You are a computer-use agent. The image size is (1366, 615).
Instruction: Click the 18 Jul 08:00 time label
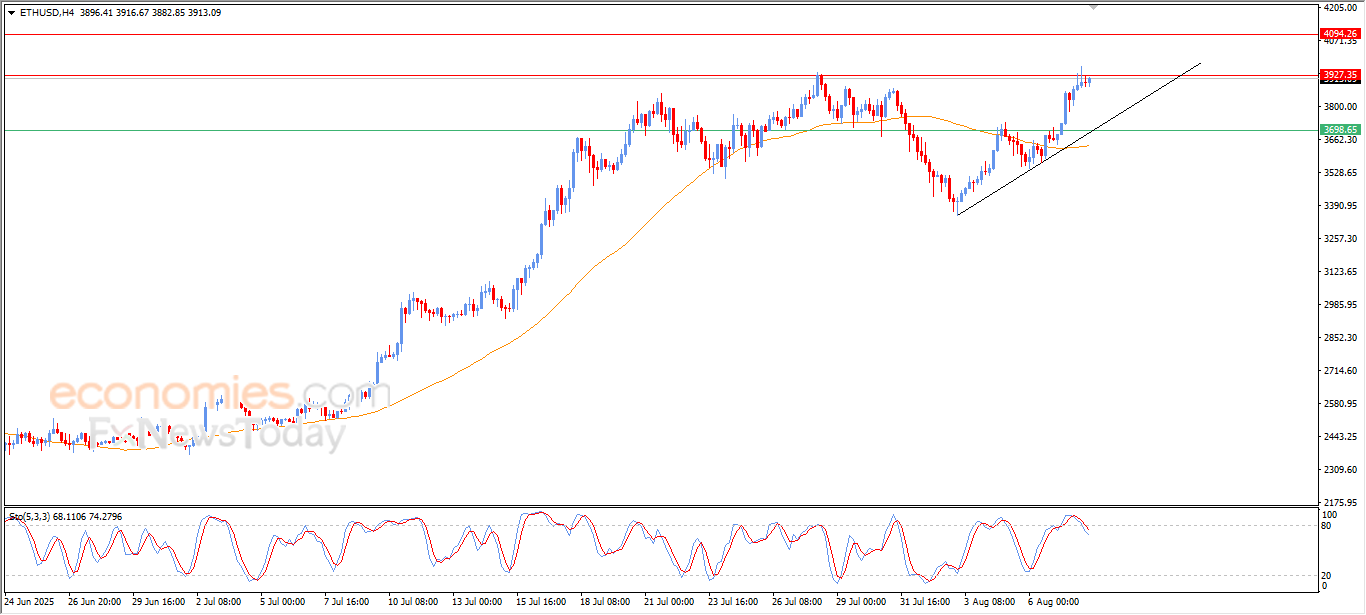pyautogui.click(x=605, y=603)
